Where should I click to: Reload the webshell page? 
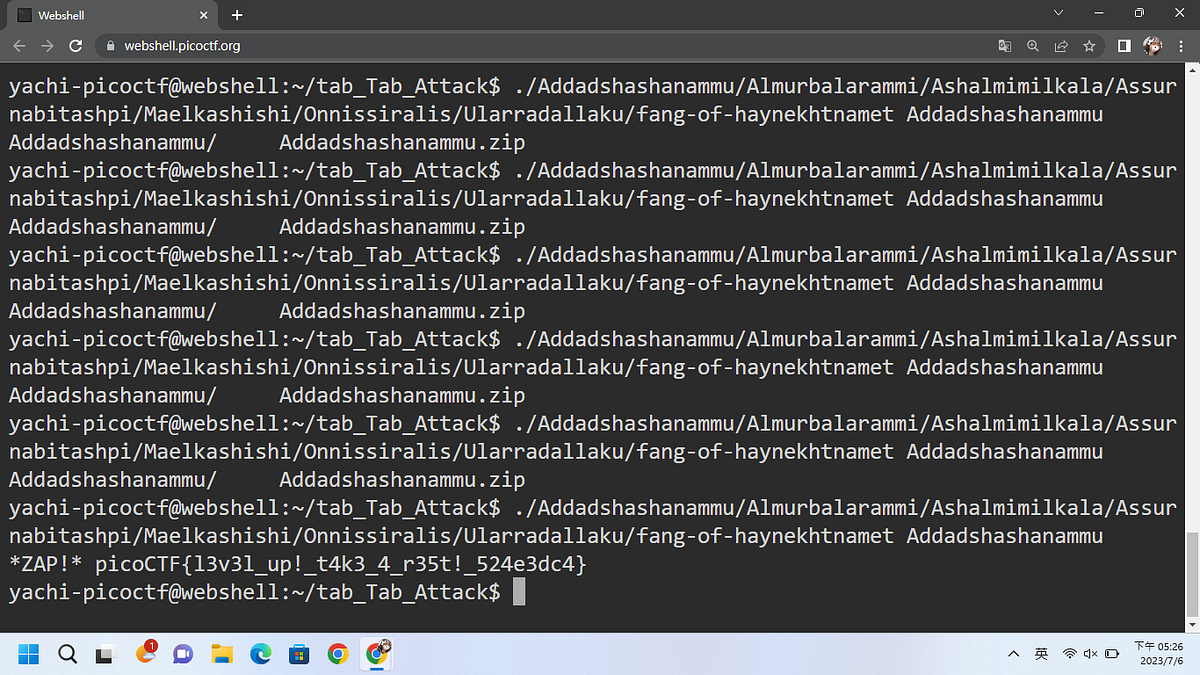pyautogui.click(x=76, y=45)
